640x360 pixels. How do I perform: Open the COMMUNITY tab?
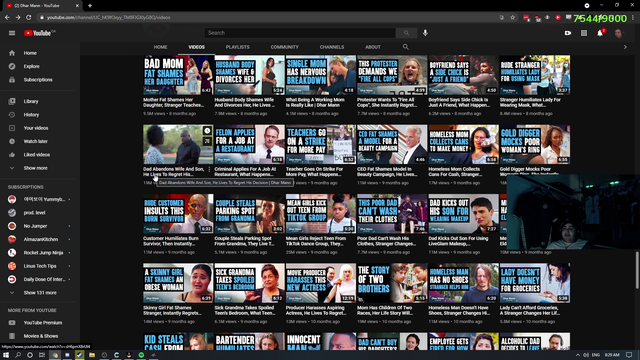284,47
